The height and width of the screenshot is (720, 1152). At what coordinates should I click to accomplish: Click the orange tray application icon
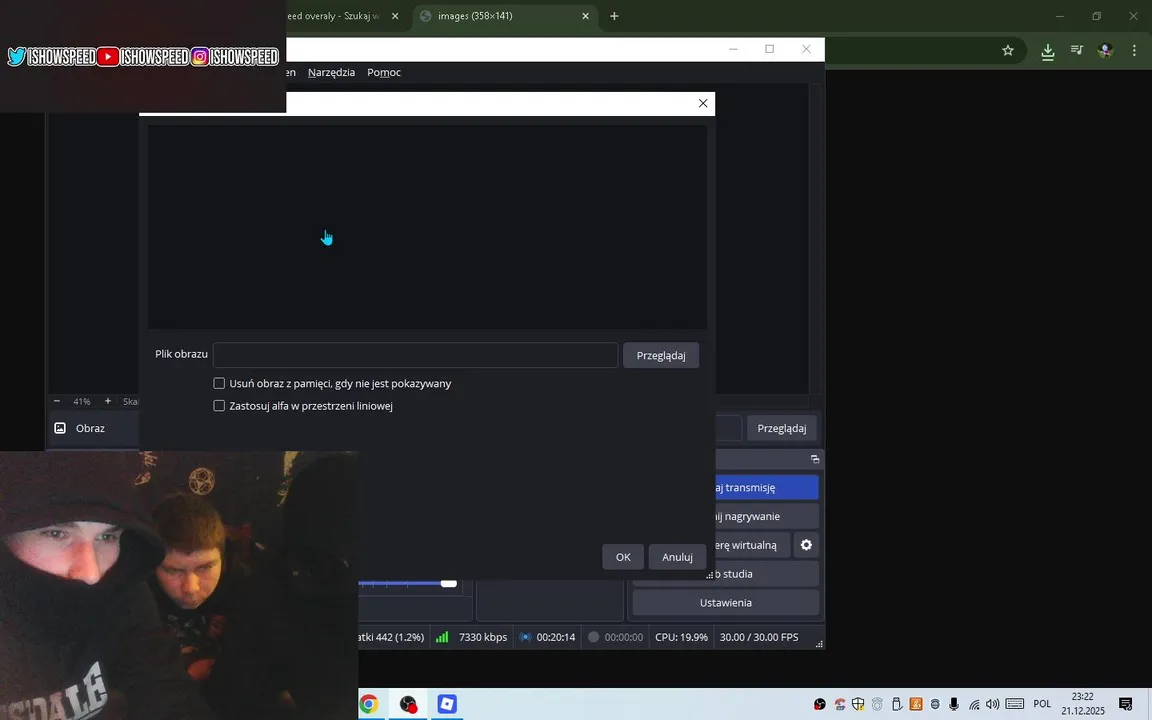tap(915, 705)
